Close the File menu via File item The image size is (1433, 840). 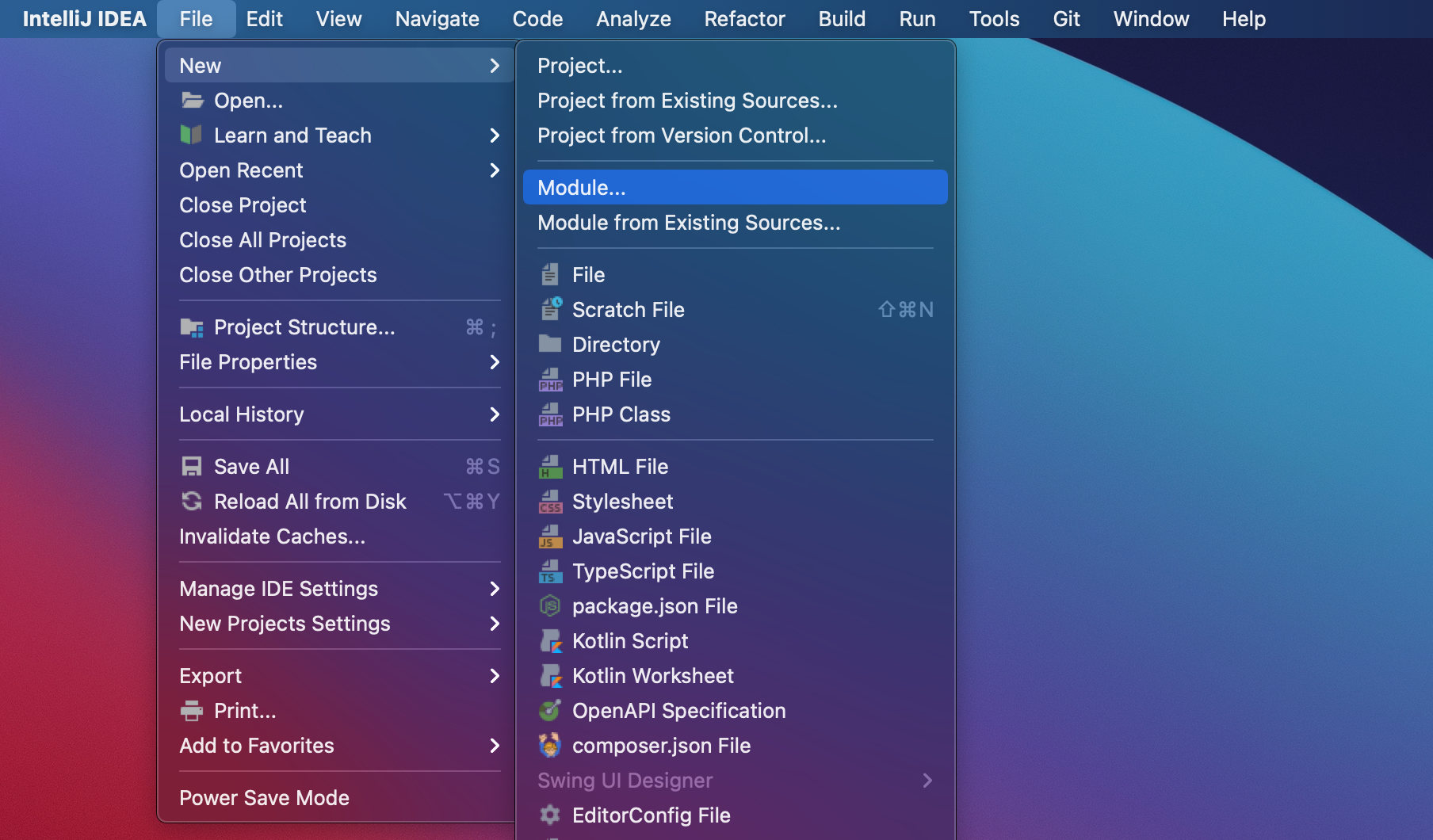point(196,19)
